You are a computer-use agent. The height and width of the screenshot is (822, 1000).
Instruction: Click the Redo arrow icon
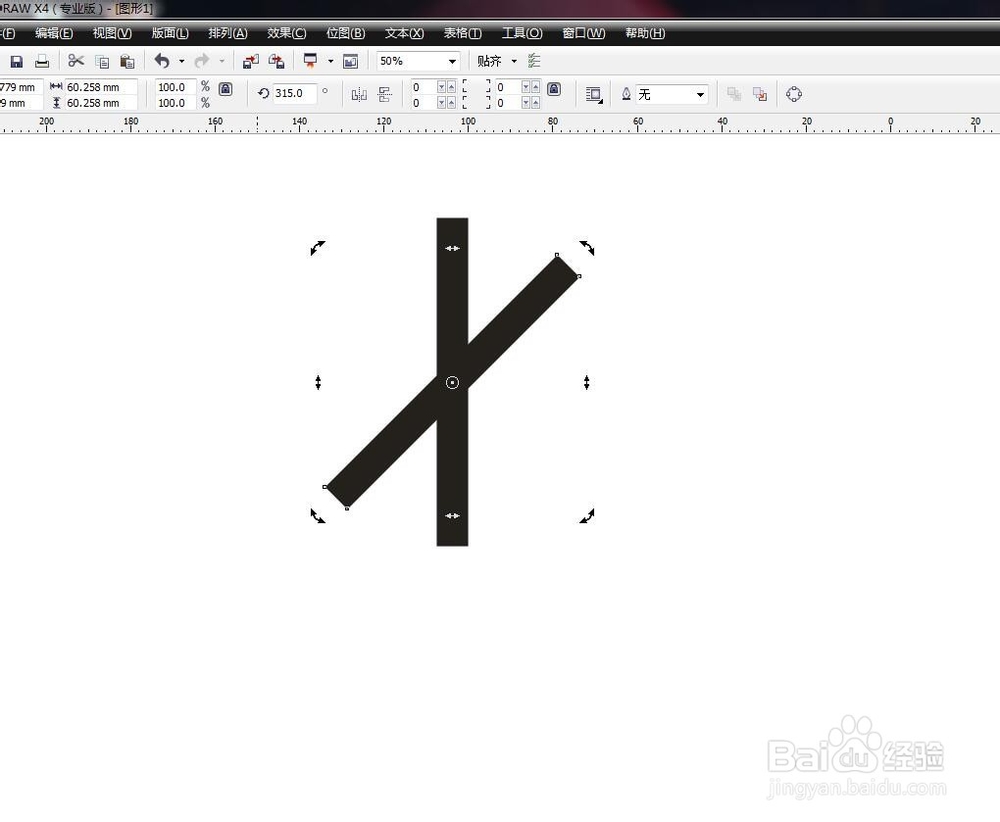click(x=202, y=61)
